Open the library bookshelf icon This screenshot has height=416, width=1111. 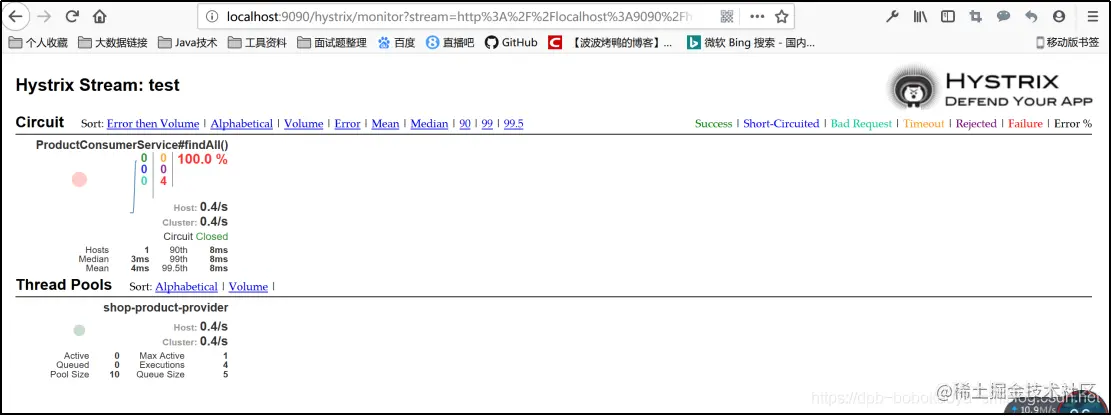920,16
